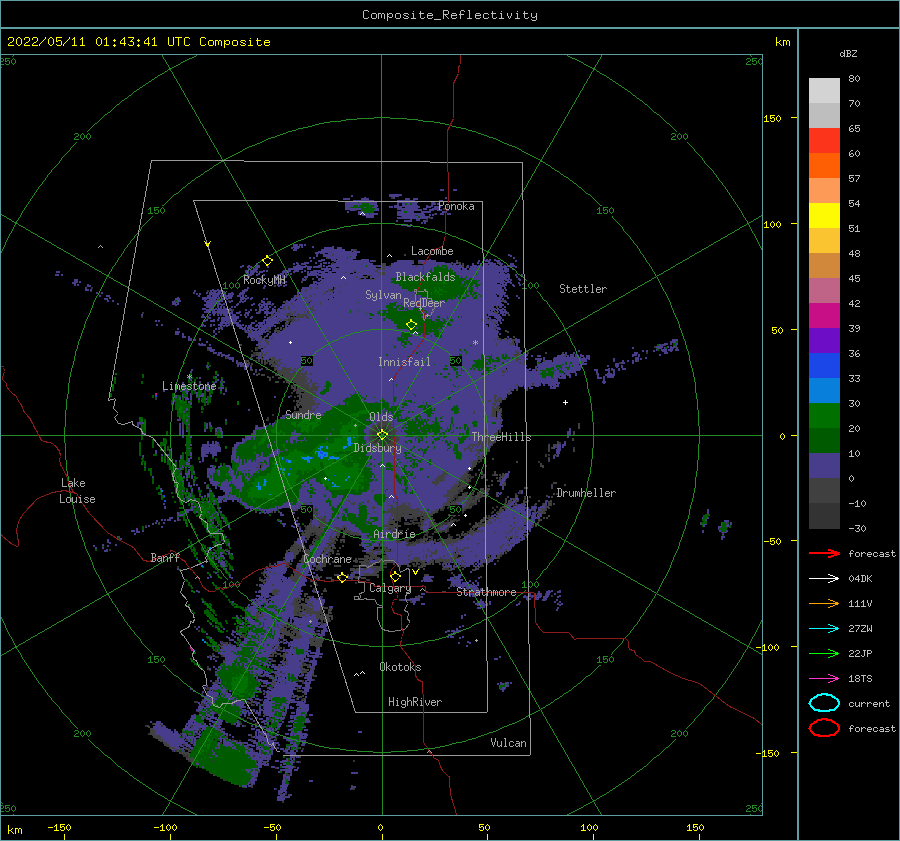900x841 pixels.
Task: Click the Drumheller city label
Action: [586, 493]
